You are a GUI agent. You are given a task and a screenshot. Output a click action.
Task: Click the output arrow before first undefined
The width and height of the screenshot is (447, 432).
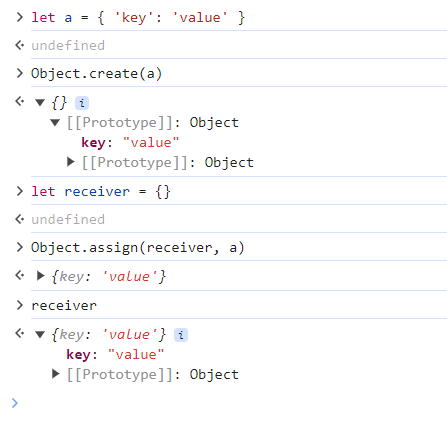(x=20, y=45)
